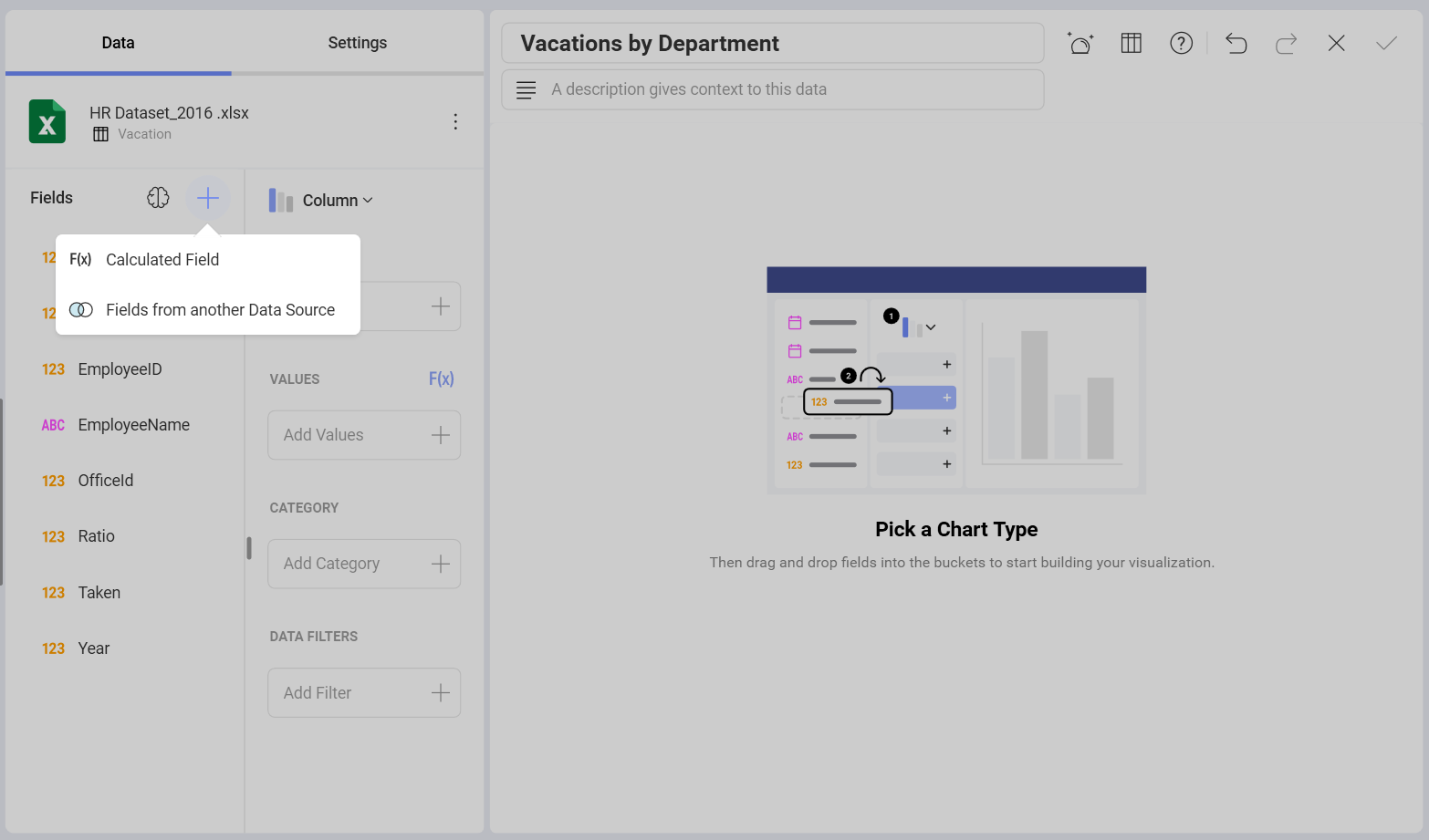Click the redo arrow
1429x840 pixels.
pos(1287,43)
